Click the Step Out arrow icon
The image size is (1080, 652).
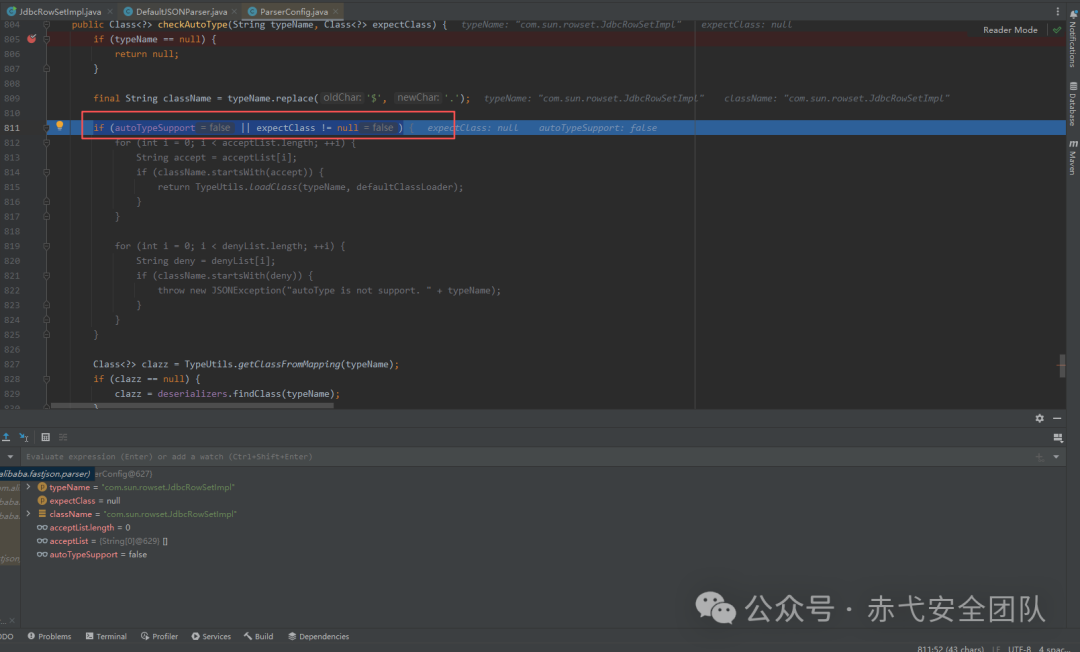tap(6, 437)
